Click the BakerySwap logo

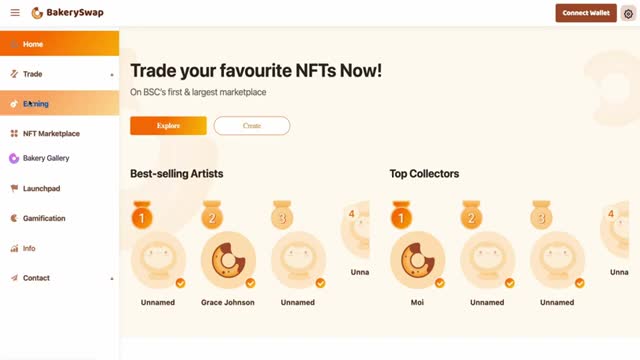tap(68, 13)
